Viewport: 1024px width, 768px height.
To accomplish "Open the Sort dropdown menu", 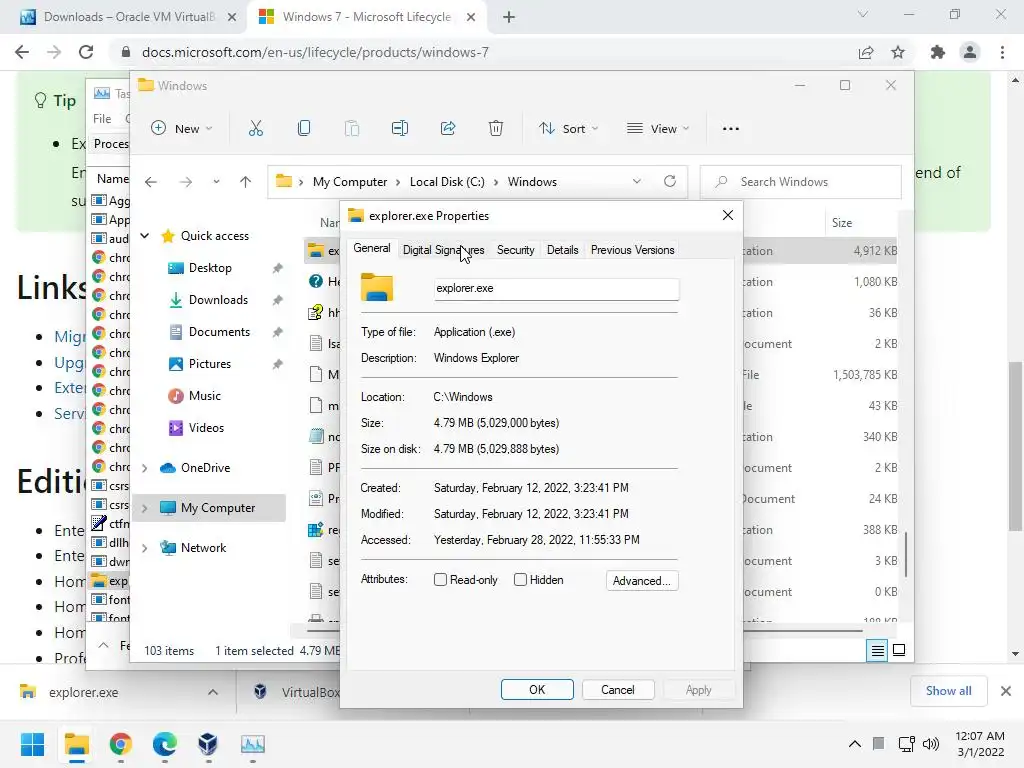I will pyautogui.click(x=568, y=129).
